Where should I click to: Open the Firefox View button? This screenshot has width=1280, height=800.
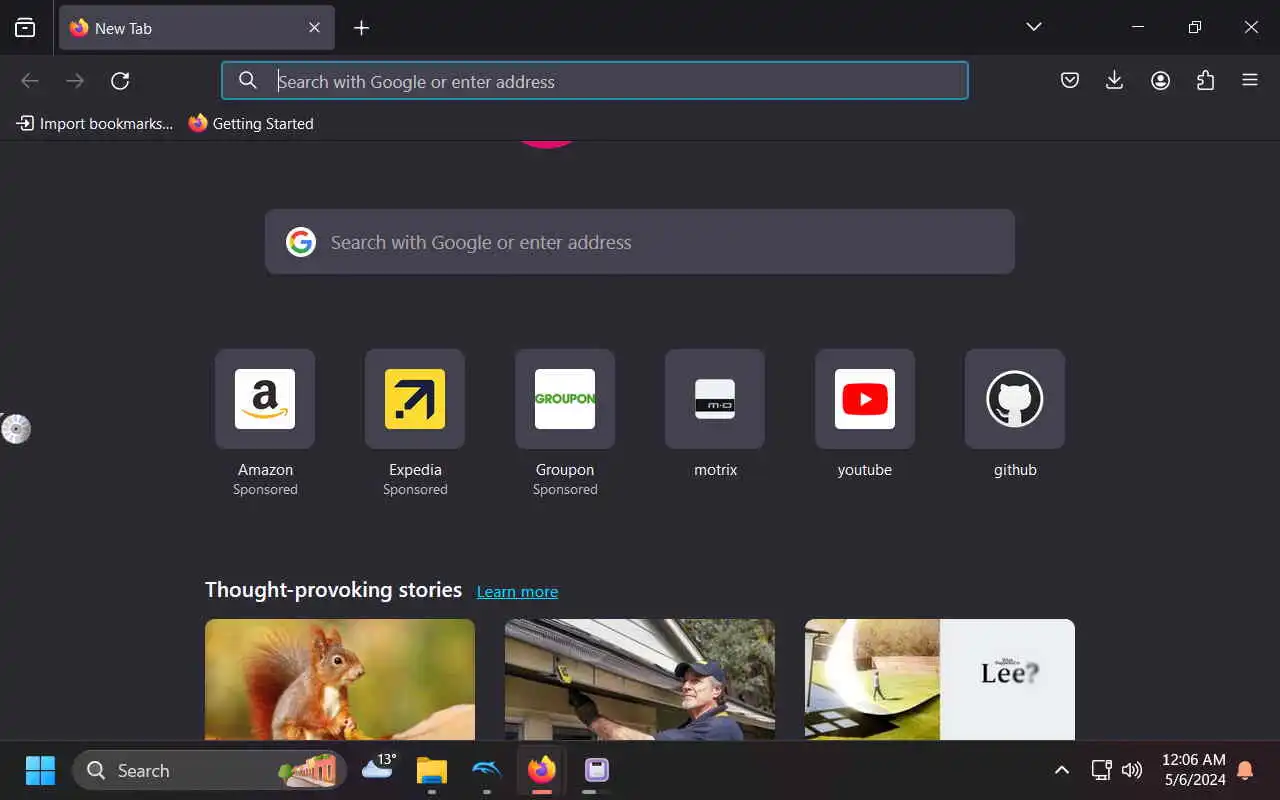coord(25,28)
